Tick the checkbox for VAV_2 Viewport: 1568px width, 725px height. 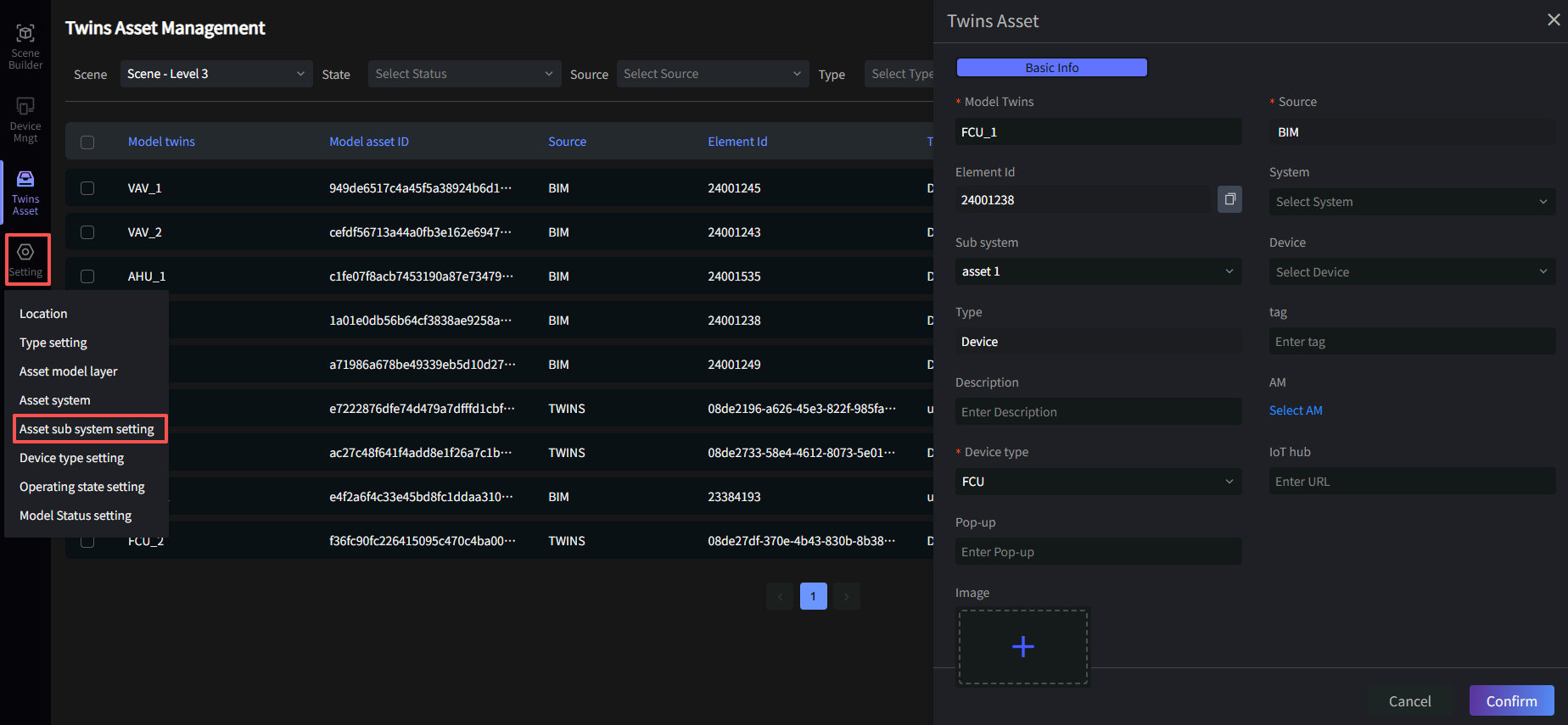[x=87, y=232]
